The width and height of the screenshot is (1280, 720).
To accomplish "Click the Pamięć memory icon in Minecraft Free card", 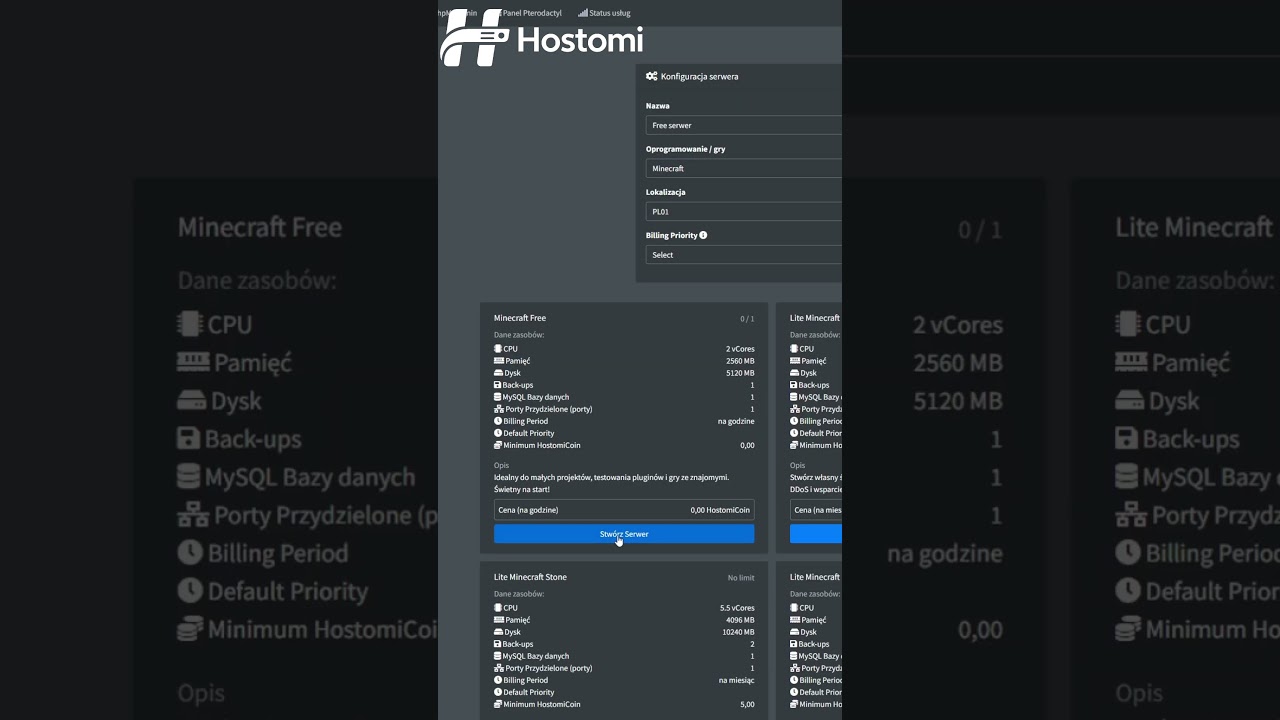I will coord(499,361).
